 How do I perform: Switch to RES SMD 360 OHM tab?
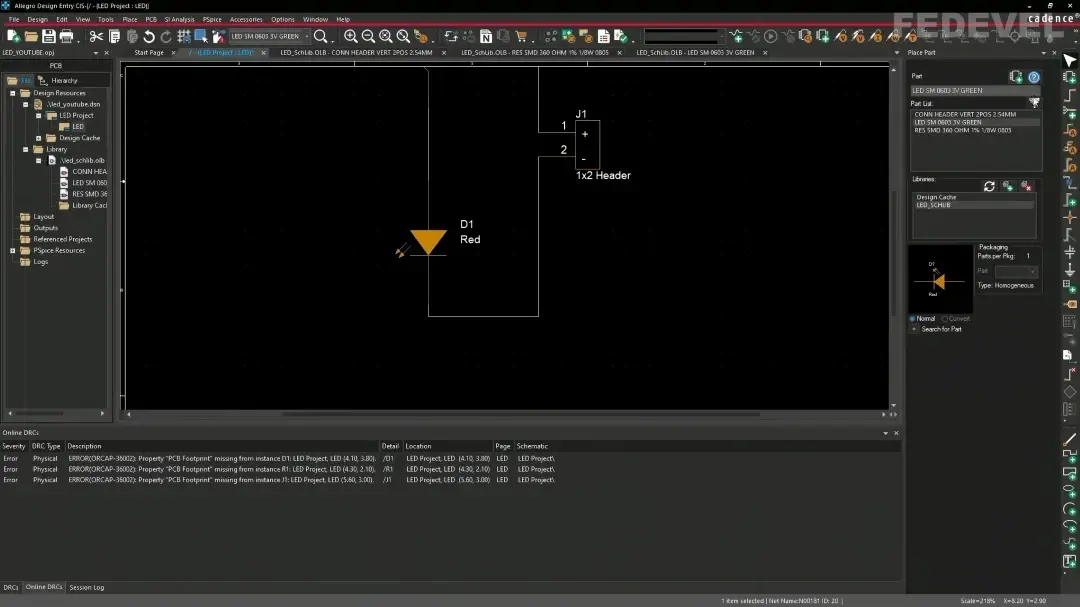point(534,52)
